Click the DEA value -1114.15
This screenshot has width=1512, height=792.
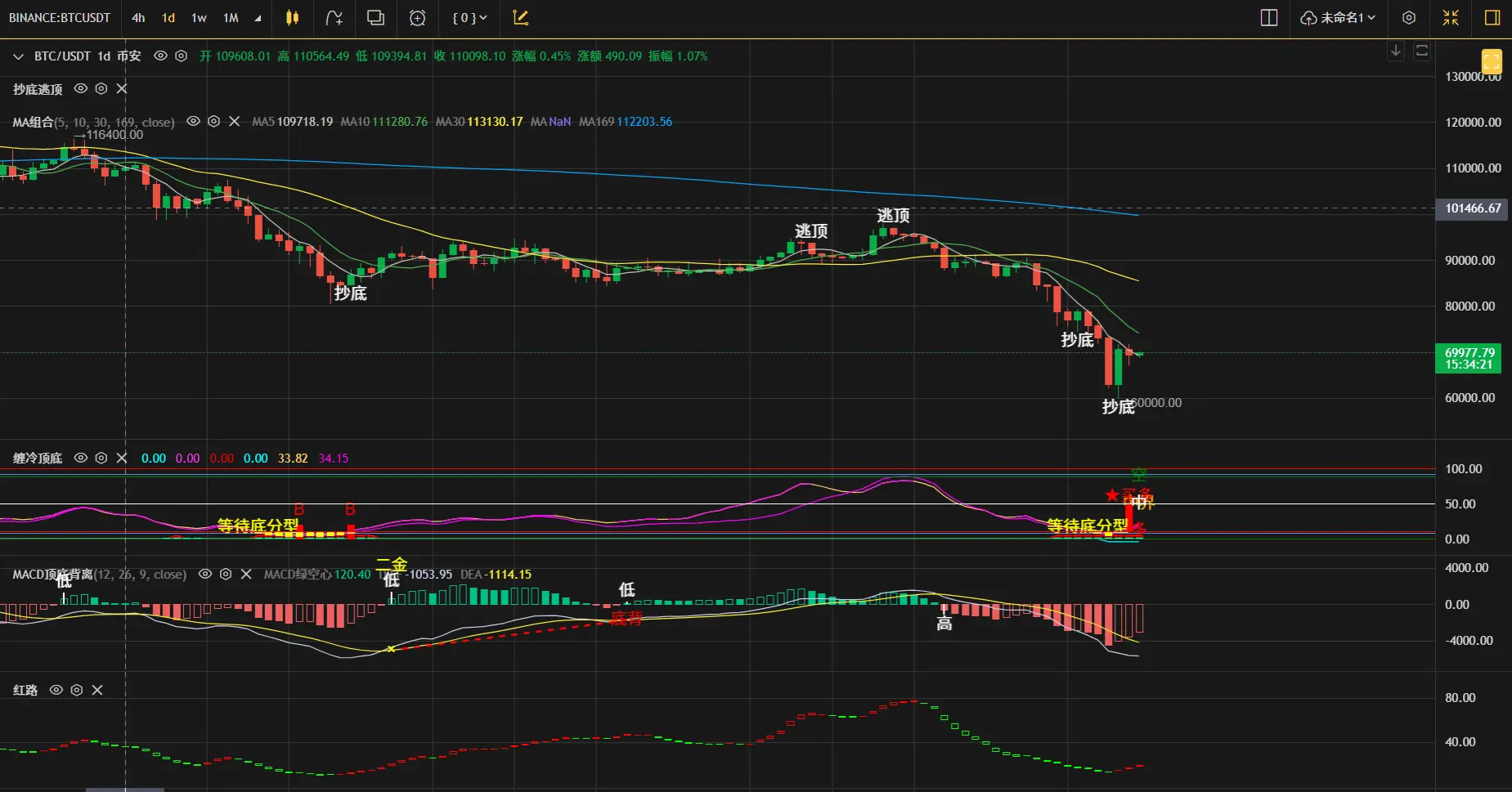point(509,575)
